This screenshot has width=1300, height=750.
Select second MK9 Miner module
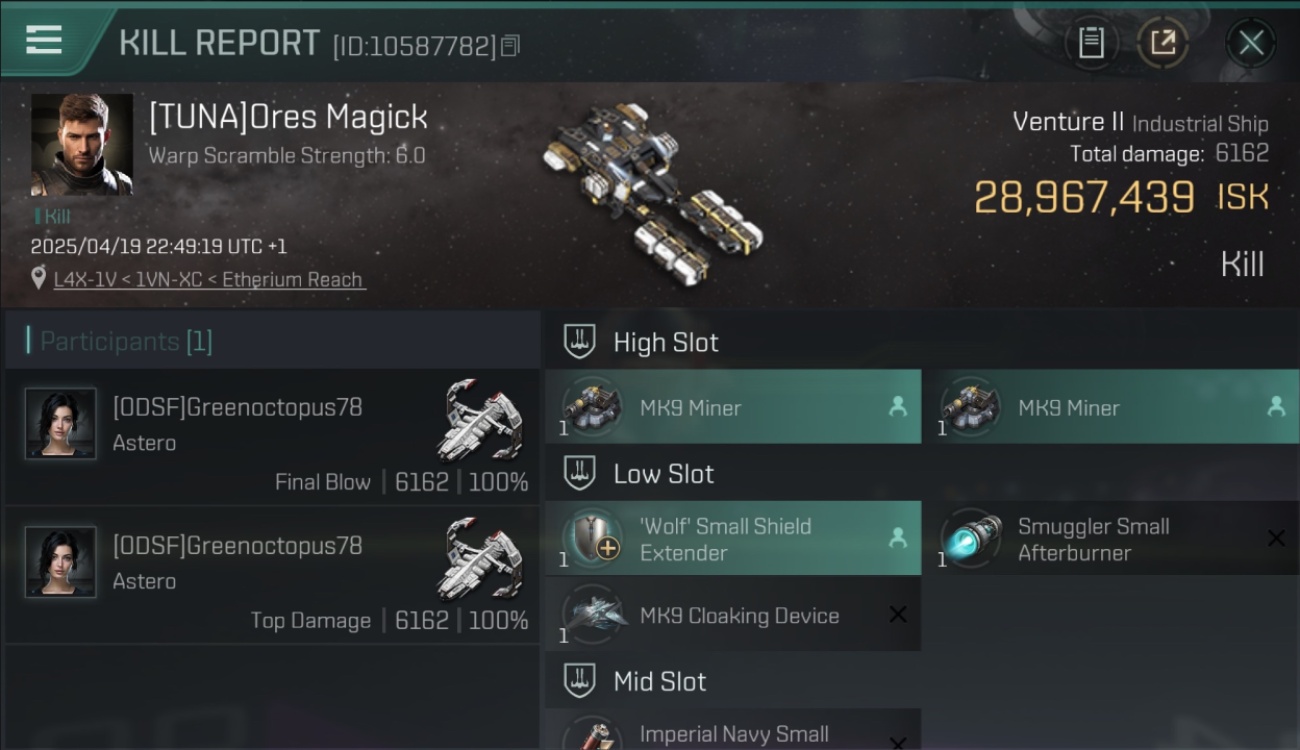pos(1111,407)
